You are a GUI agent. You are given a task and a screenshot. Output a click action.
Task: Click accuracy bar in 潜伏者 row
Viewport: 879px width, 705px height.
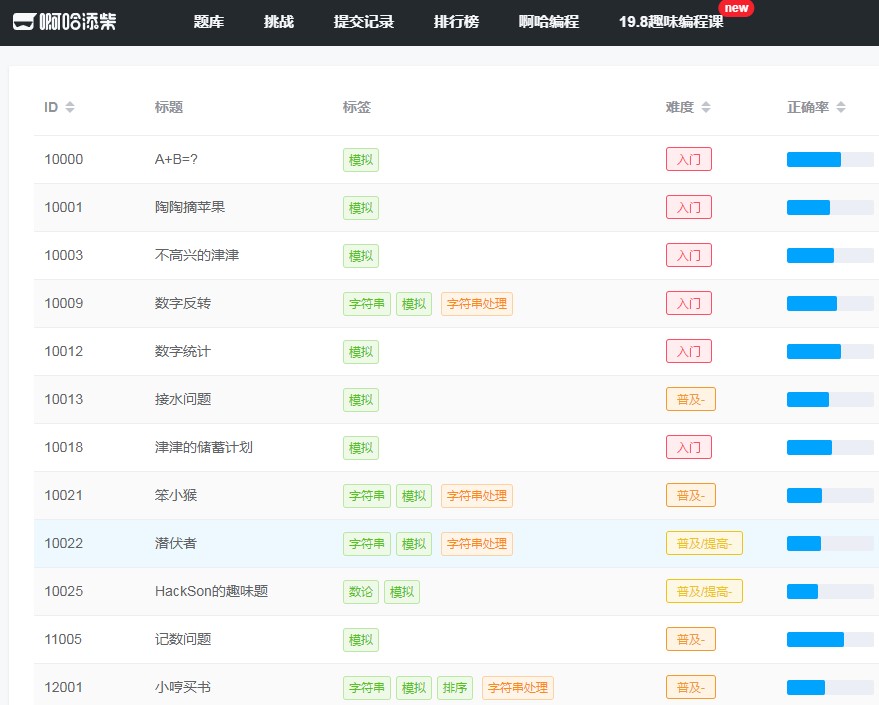click(830, 544)
